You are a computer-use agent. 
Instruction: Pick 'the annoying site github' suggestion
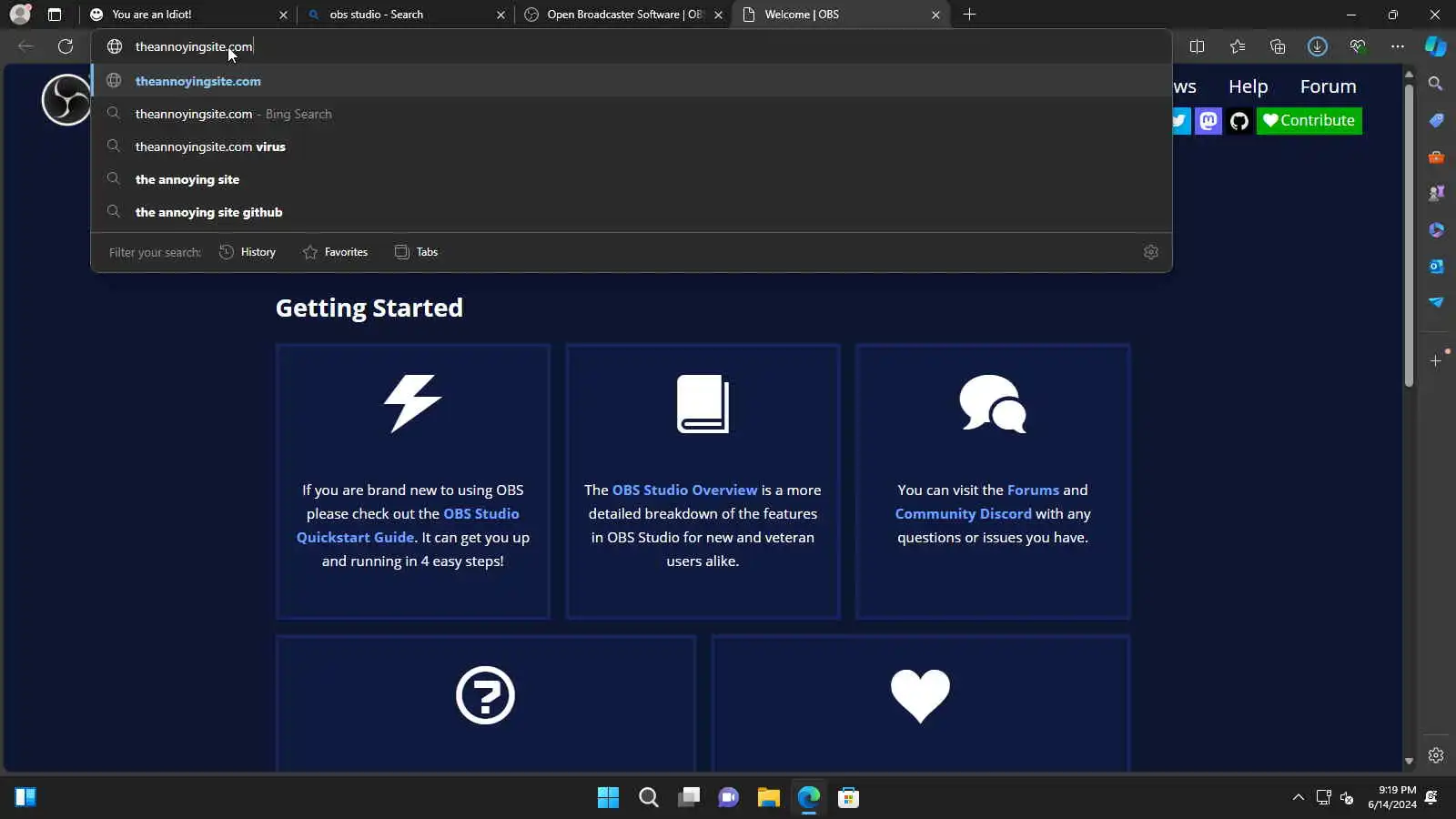[x=632, y=212]
